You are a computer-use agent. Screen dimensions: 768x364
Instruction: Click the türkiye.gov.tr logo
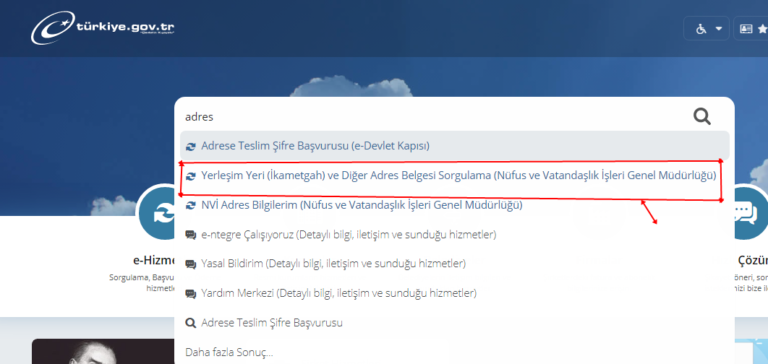(102, 28)
